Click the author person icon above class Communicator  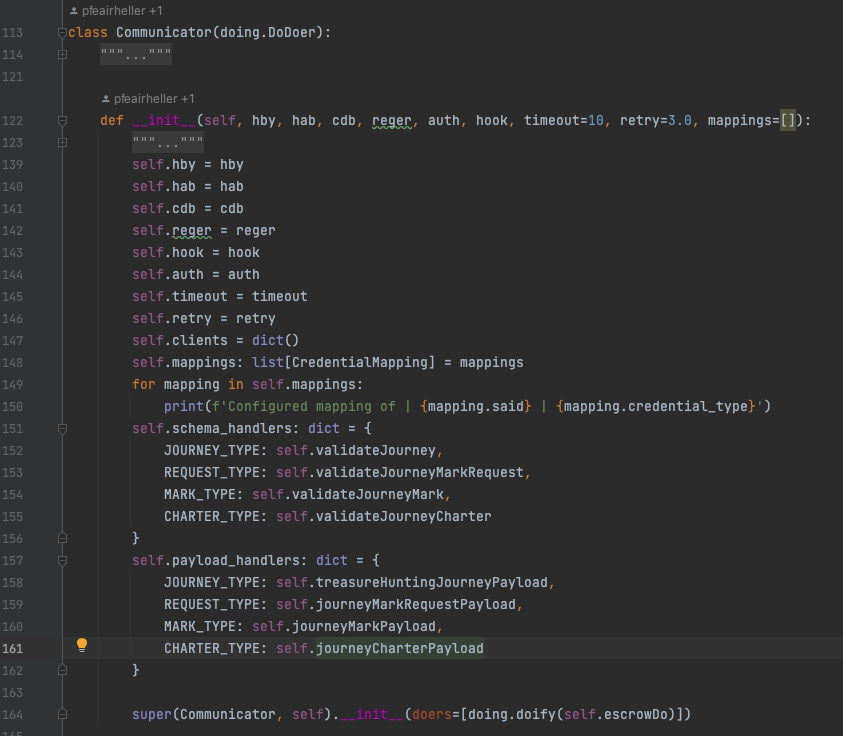[74, 11]
